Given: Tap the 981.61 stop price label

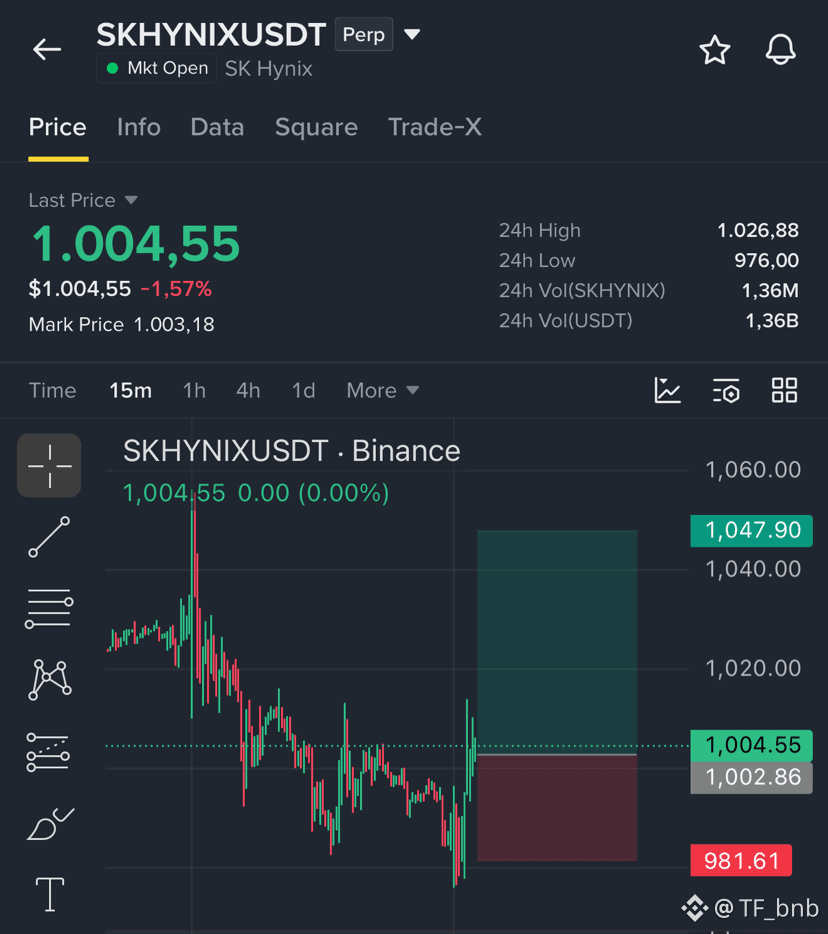Looking at the screenshot, I should coord(741,861).
